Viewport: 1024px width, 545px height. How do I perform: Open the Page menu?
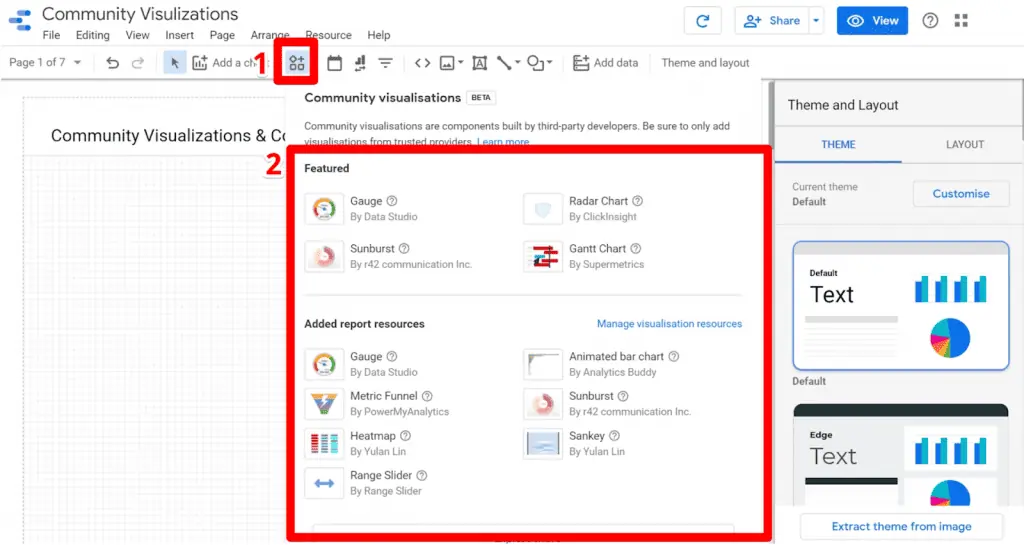[x=222, y=35]
